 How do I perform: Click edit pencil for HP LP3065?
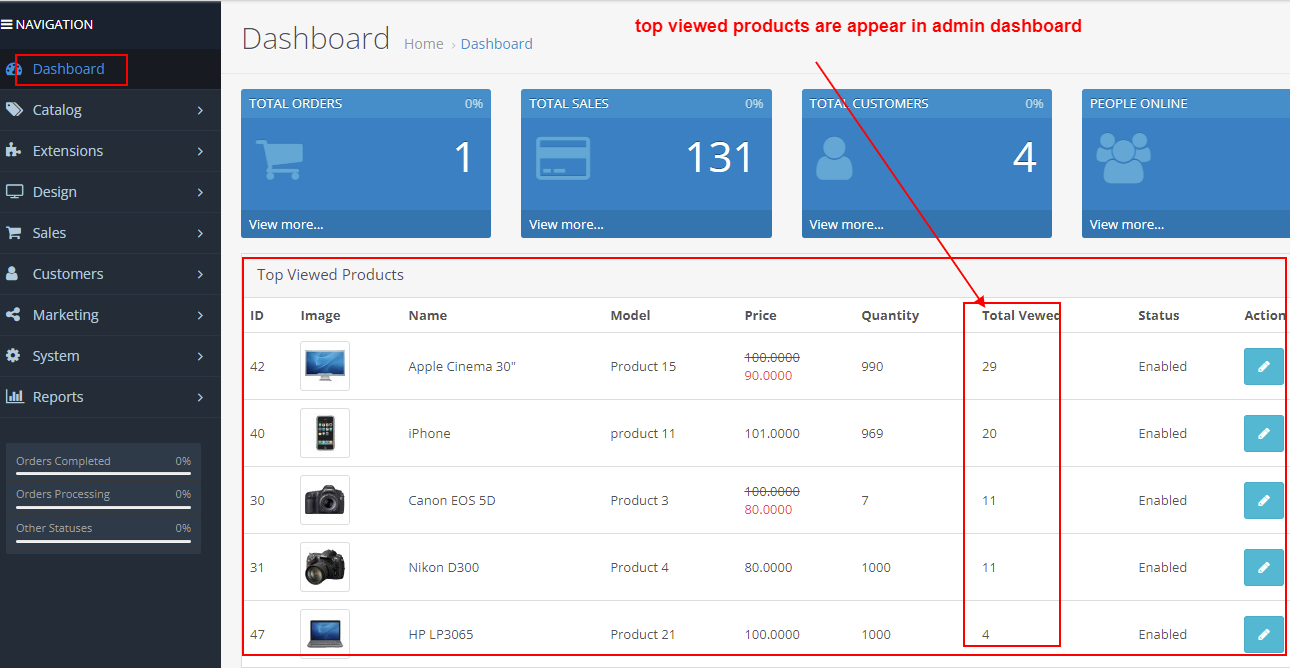pyautogui.click(x=1263, y=634)
